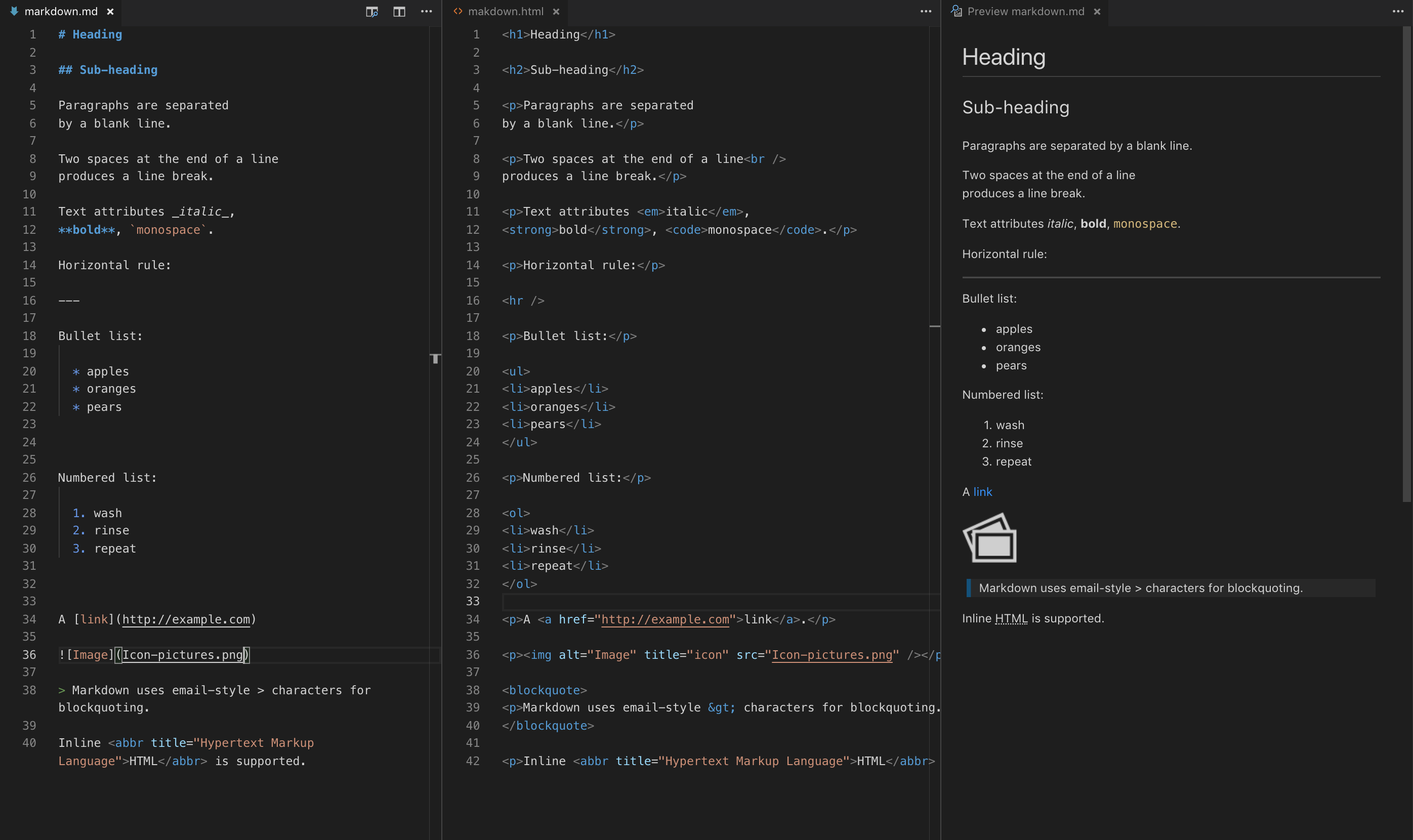1413x840 pixels.
Task: Click '<li>oranges</li>' in HTML editor
Action: pos(559,407)
